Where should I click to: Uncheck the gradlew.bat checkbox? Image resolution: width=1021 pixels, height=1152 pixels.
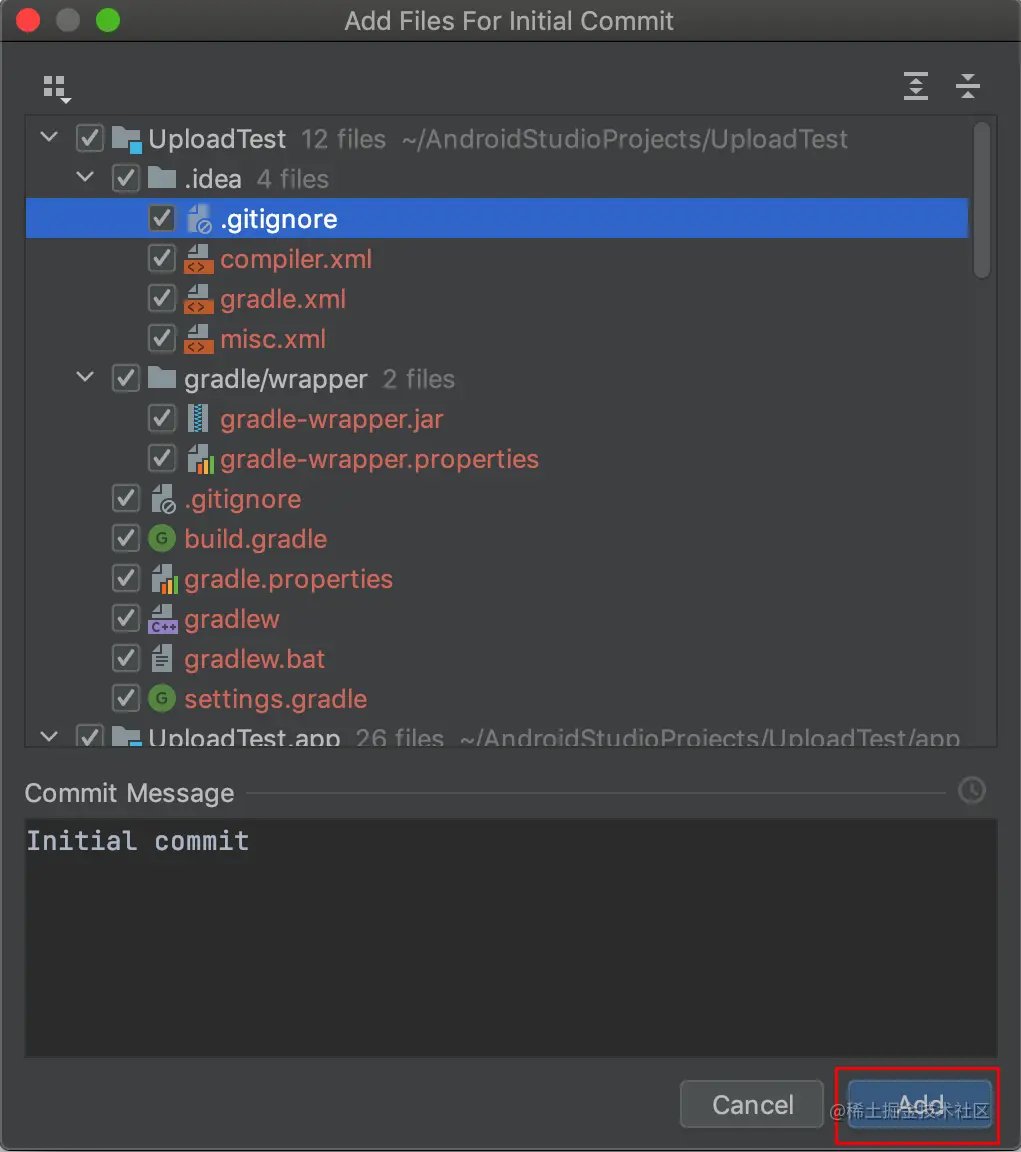coord(125,659)
